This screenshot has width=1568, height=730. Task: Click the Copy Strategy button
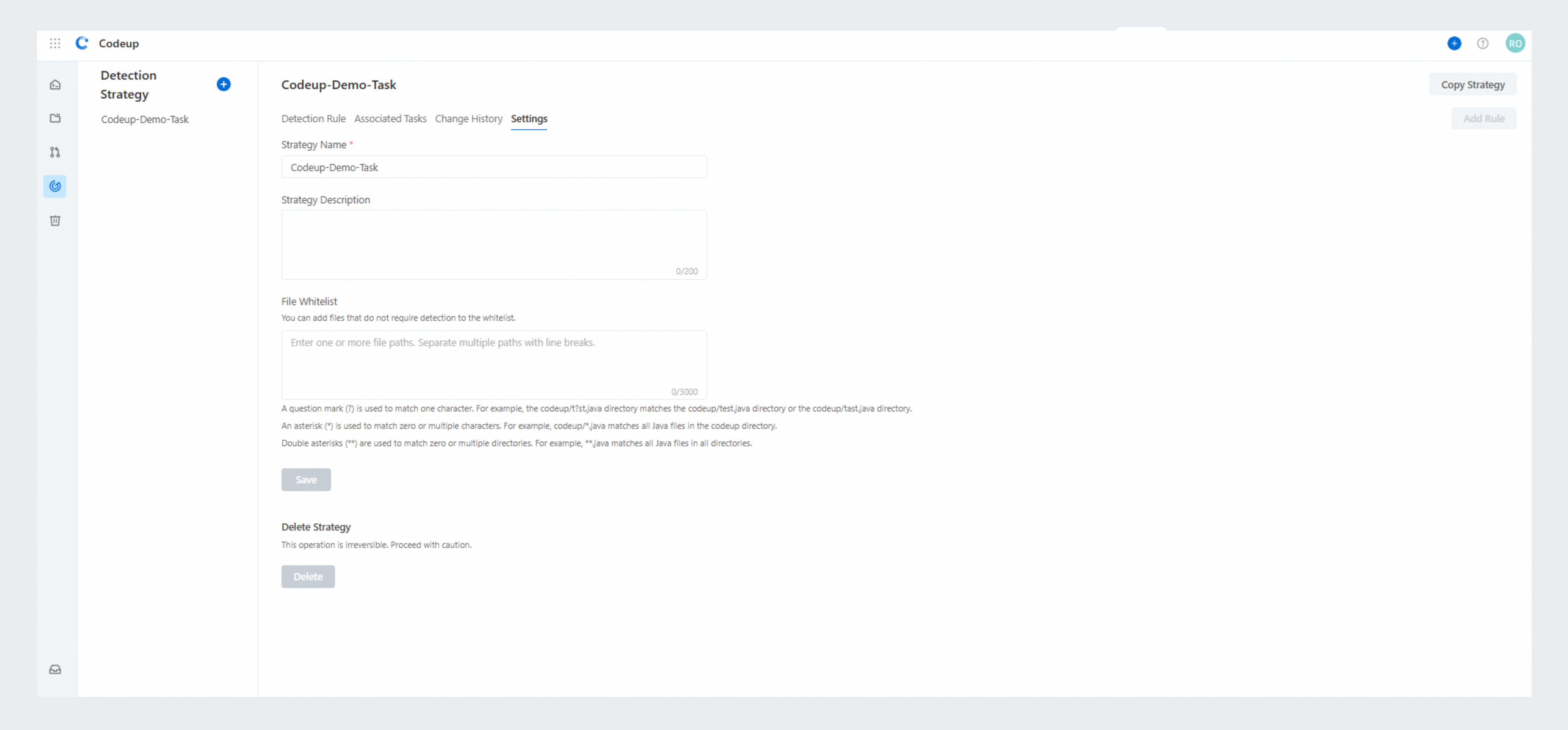1472,85
